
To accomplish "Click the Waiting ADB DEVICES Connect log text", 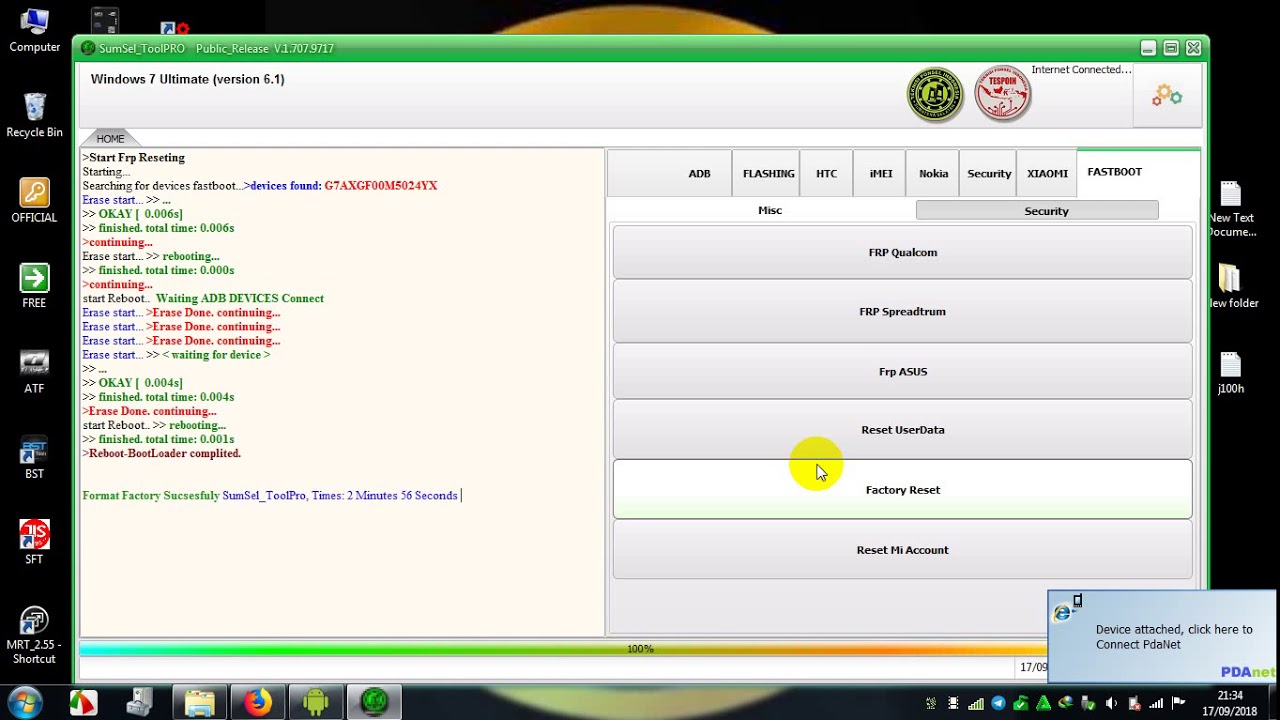I will (240, 299).
